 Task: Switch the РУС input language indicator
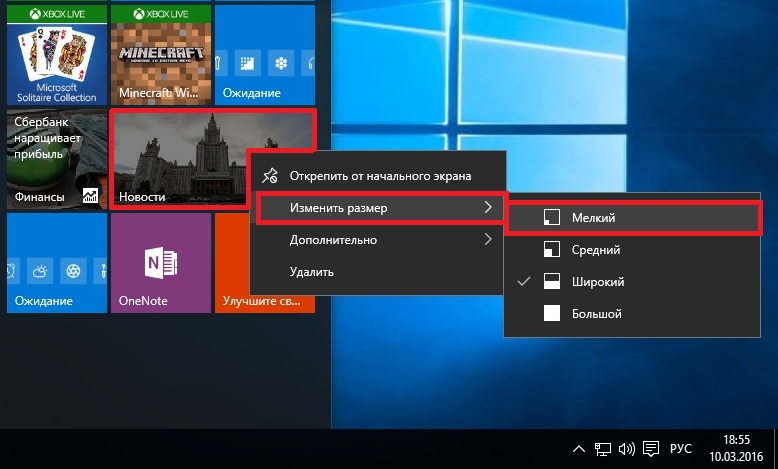coord(680,449)
